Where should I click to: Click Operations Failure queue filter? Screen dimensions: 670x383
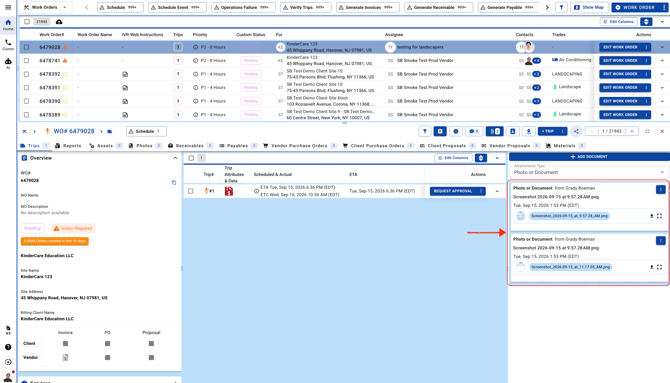244,7
